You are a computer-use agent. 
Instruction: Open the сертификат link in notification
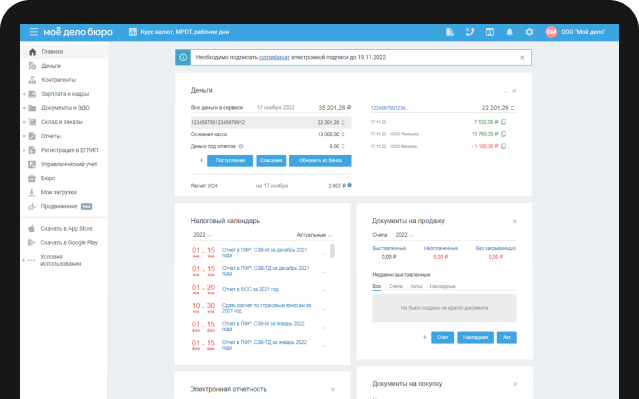coord(274,57)
